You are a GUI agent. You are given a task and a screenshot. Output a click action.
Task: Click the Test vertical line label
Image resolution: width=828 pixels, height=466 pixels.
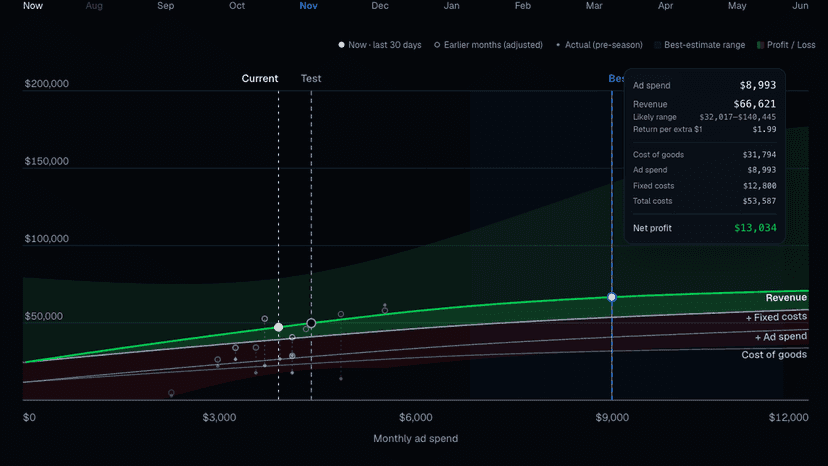pyautogui.click(x=311, y=78)
